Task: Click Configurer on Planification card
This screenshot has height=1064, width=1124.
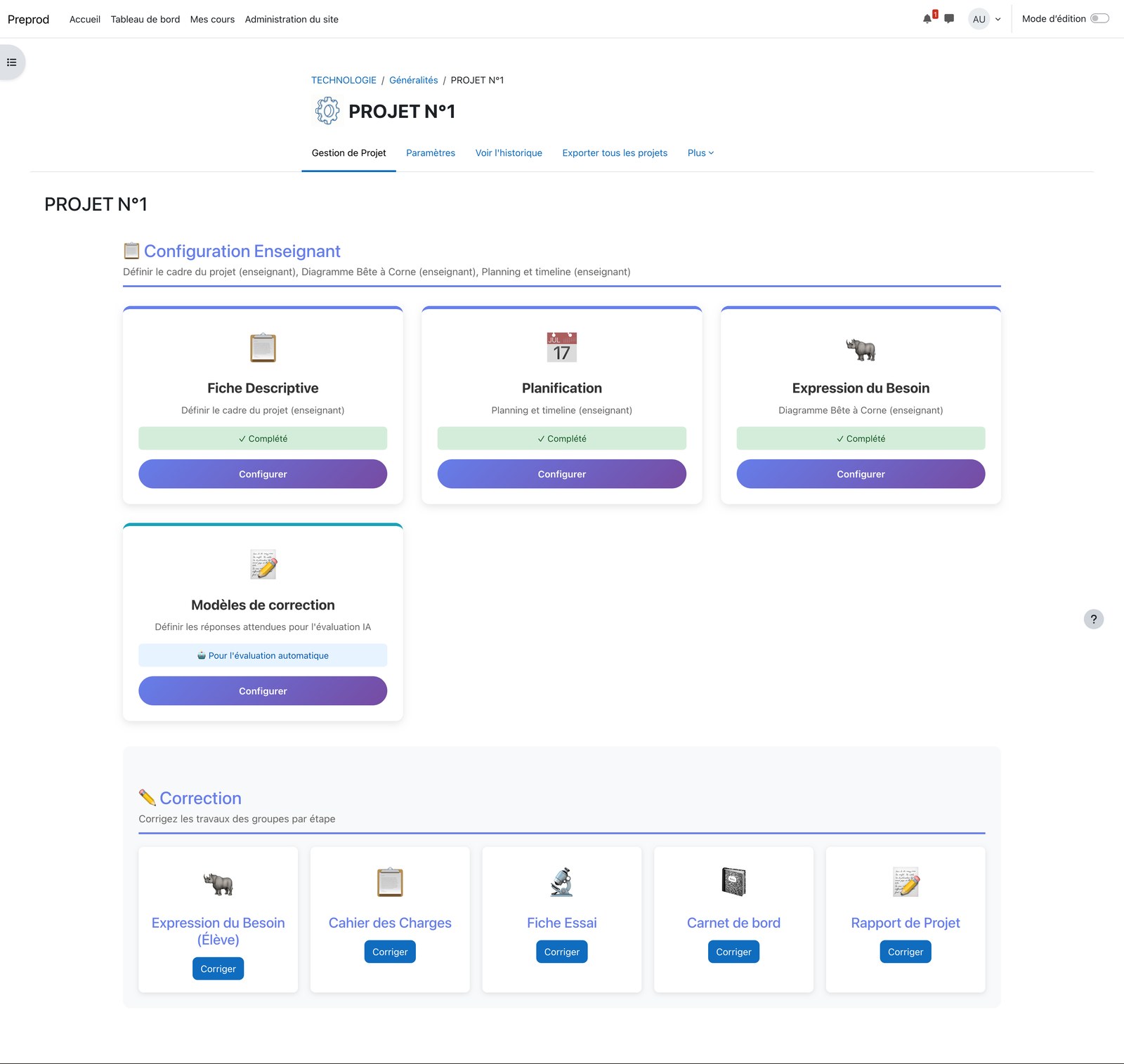Action: pyautogui.click(x=562, y=474)
